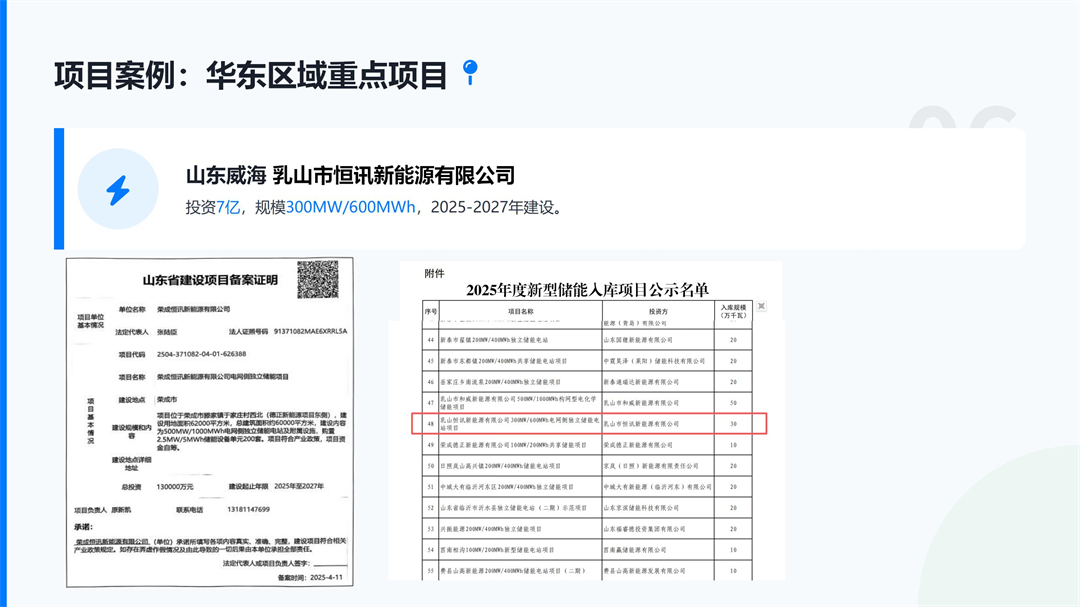This screenshot has width=1080, height=607.
Task: Click the certificate heading 山东省建设项目备案证明
Action: coord(210,280)
